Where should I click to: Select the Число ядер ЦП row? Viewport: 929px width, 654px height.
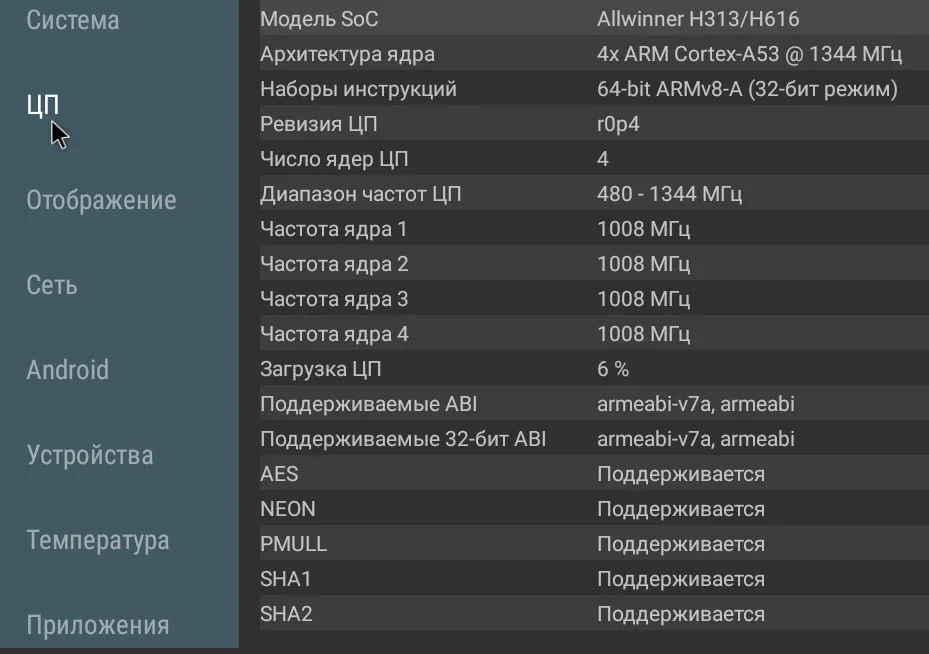(x=586, y=159)
